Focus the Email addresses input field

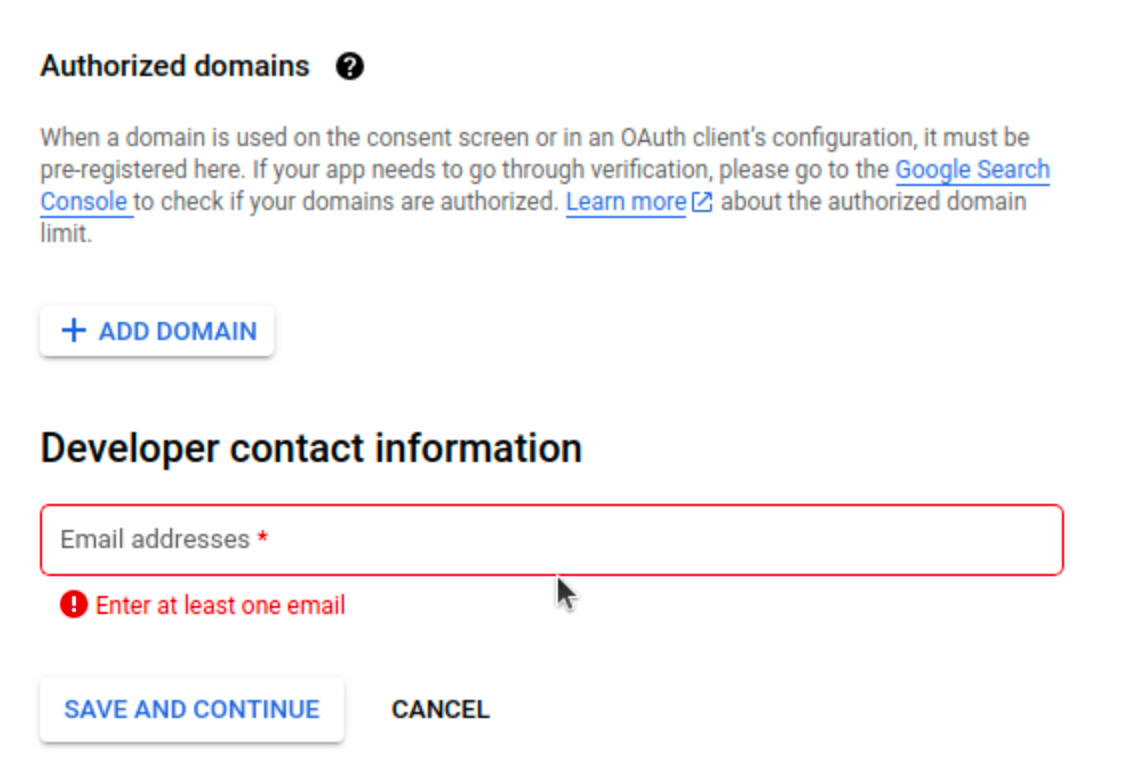(650, 540)
